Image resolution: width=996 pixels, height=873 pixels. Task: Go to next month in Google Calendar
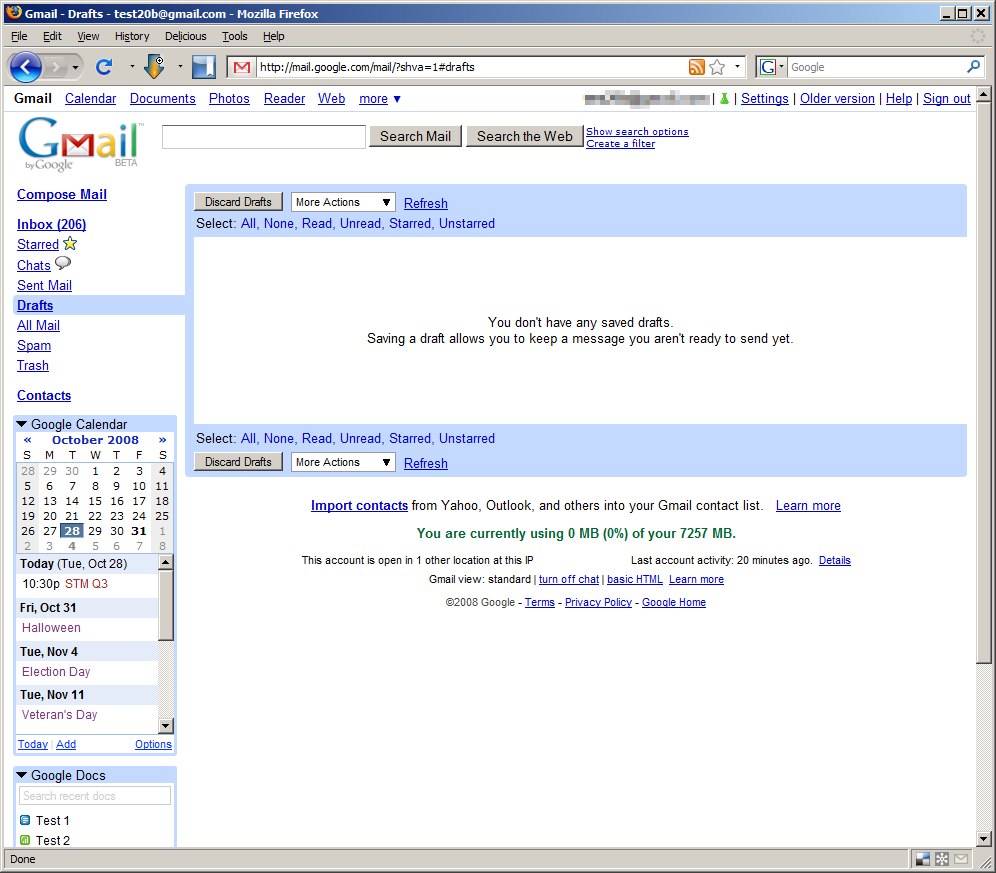pos(163,440)
